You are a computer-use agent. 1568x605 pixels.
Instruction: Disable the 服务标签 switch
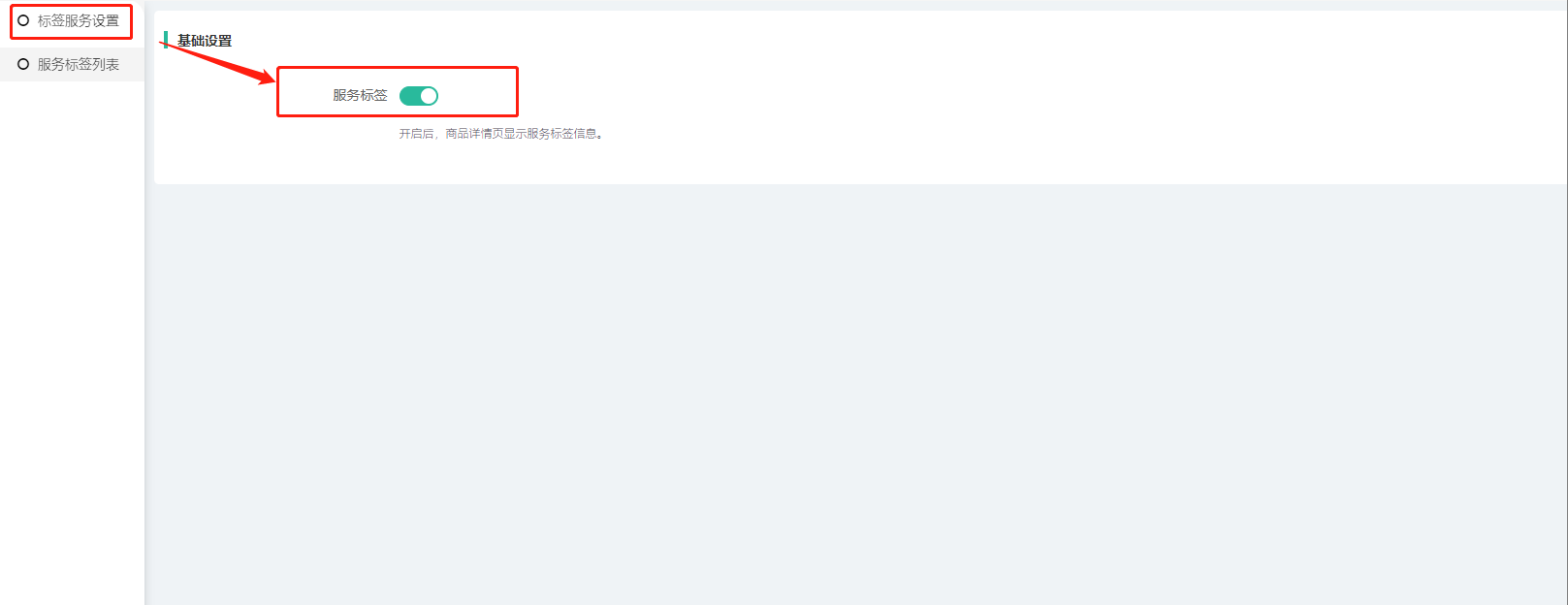[x=419, y=96]
